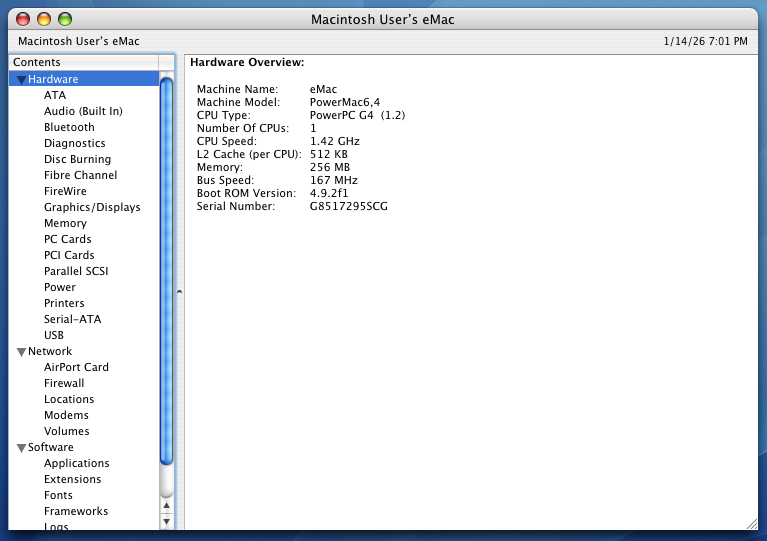This screenshot has height=541, width=767.
Task: Click the pane splitter handle
Action: coord(180,292)
